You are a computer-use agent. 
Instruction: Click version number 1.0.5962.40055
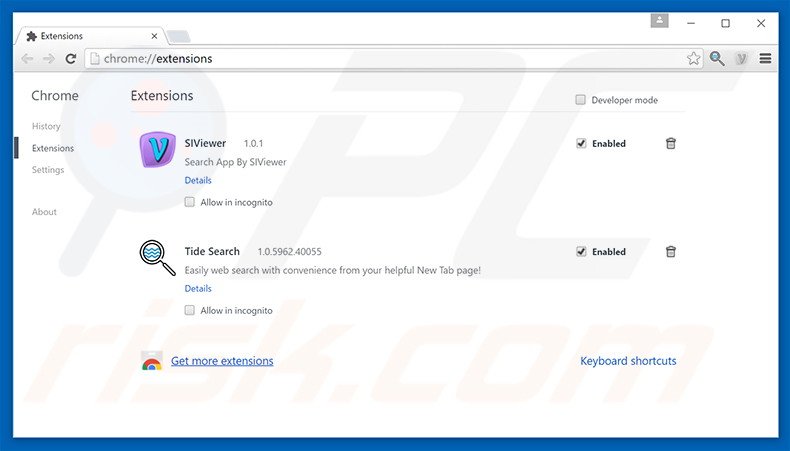289,251
